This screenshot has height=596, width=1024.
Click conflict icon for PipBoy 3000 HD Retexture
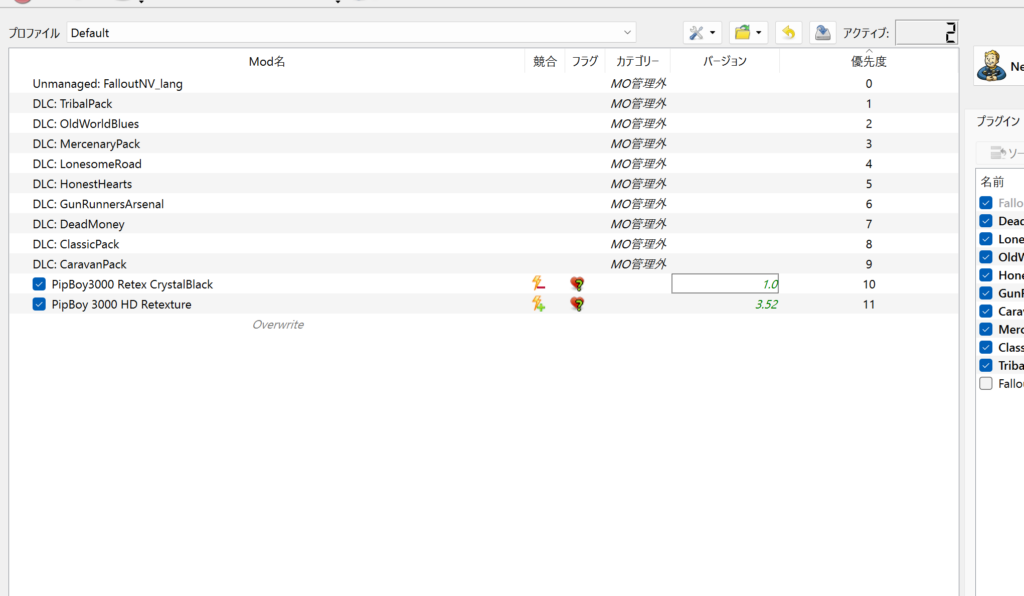coord(539,304)
